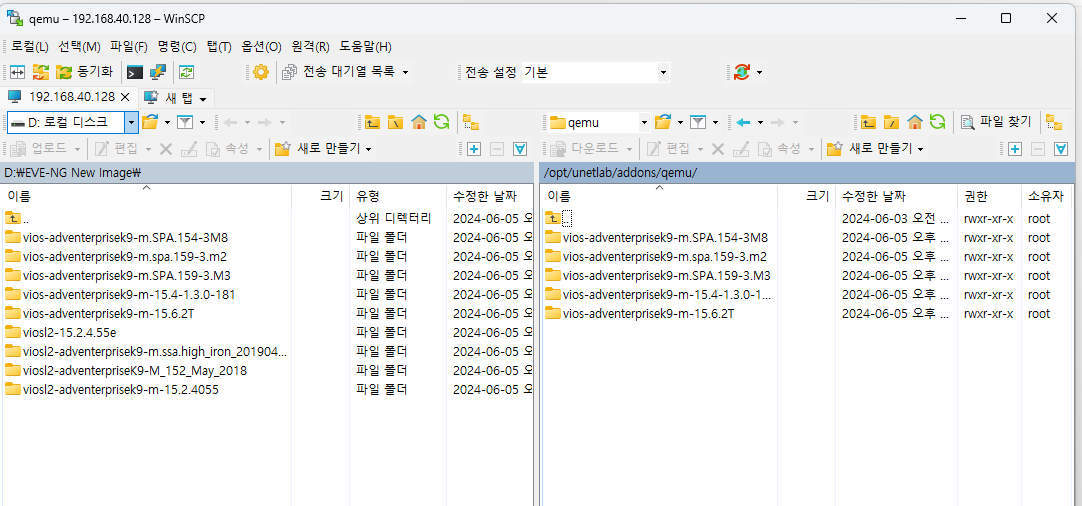Open the 옵션(O) menu
Image resolution: width=1082 pixels, height=506 pixels.
tap(262, 47)
